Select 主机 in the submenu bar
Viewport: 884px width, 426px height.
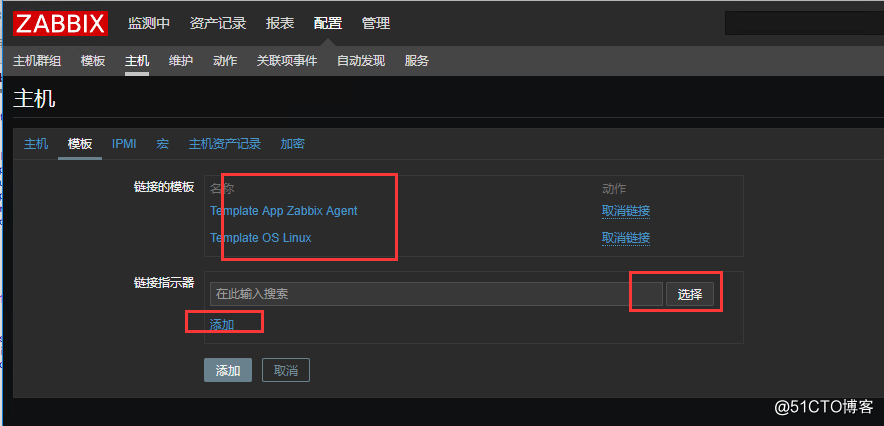(137, 61)
